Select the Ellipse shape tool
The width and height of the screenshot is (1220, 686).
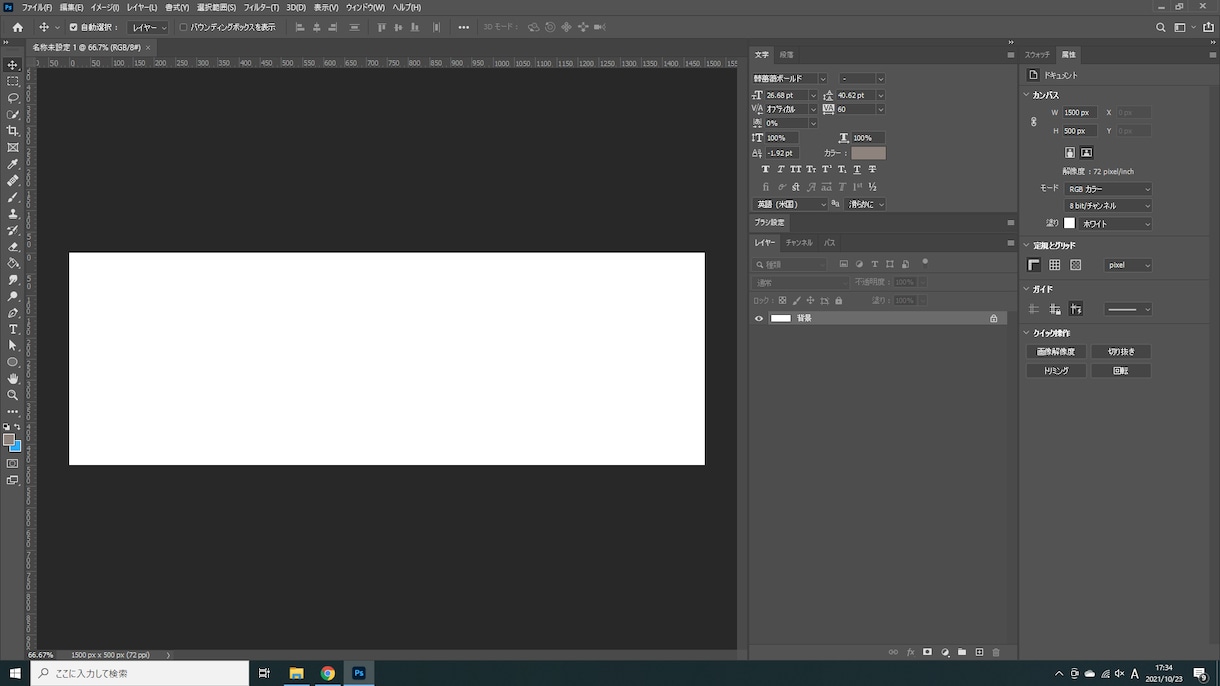13,362
